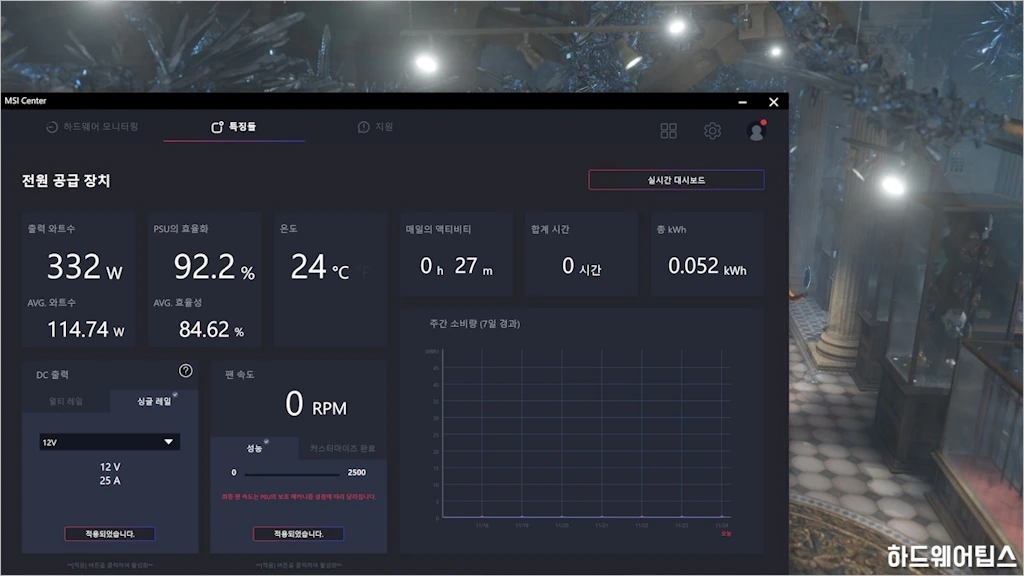Screen dimensions: 1024x576
Task: Switch to the 특징들 tab
Action: click(x=234, y=127)
